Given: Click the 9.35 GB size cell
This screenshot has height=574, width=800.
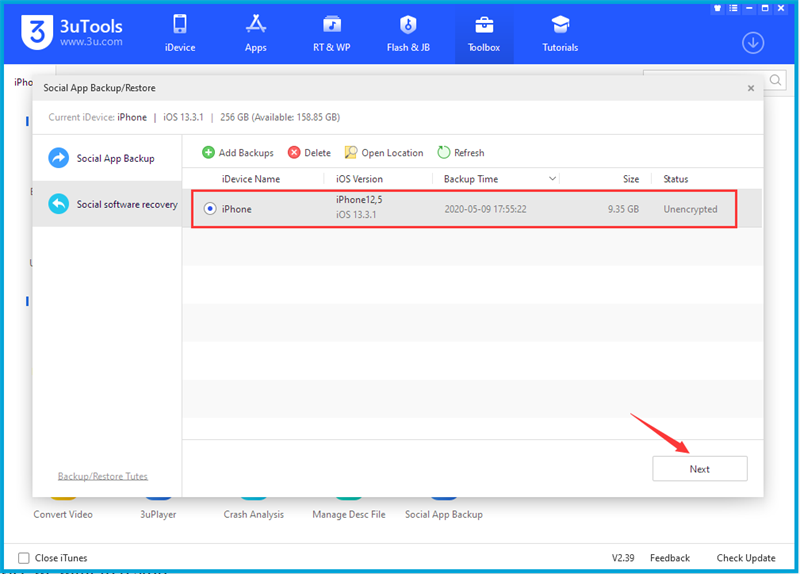Looking at the screenshot, I should click(623, 209).
